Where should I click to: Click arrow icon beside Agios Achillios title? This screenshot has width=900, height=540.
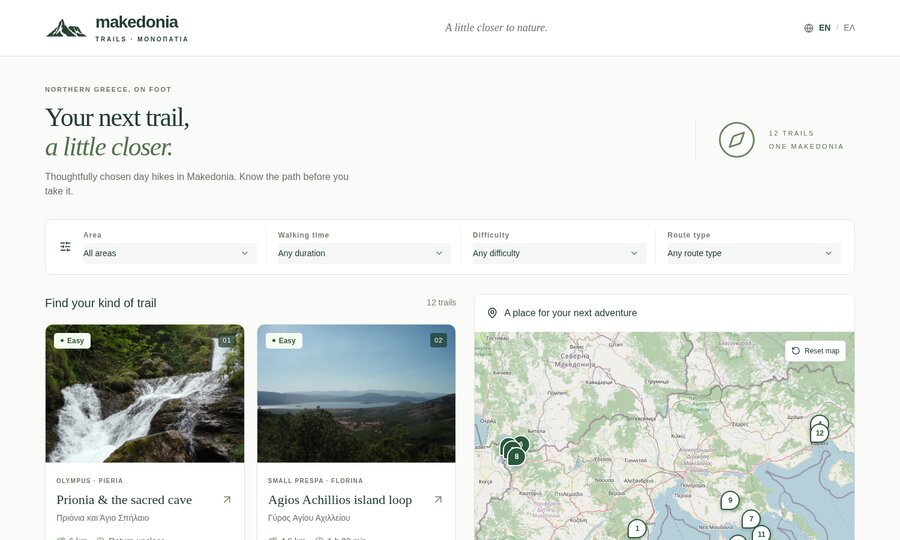[438, 500]
